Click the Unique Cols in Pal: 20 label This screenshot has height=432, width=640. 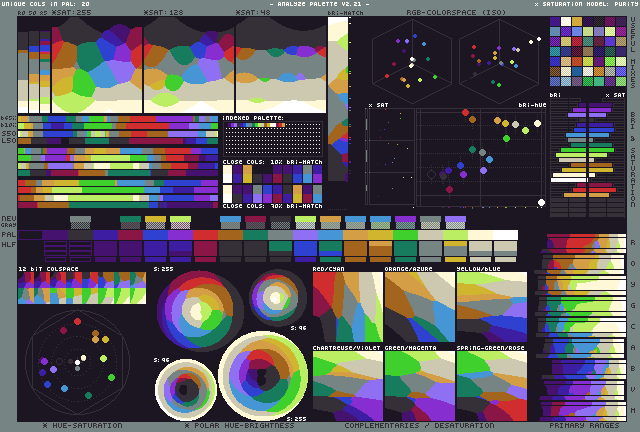46,4
